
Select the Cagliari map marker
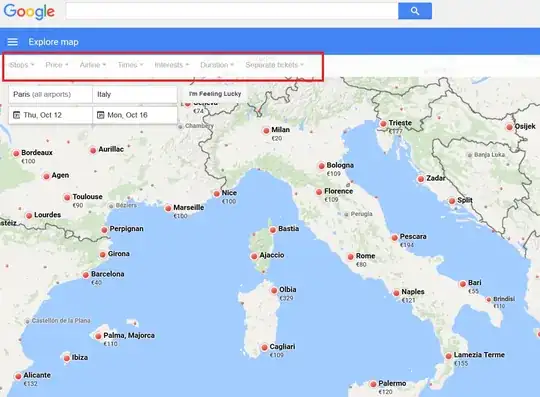click(x=264, y=347)
